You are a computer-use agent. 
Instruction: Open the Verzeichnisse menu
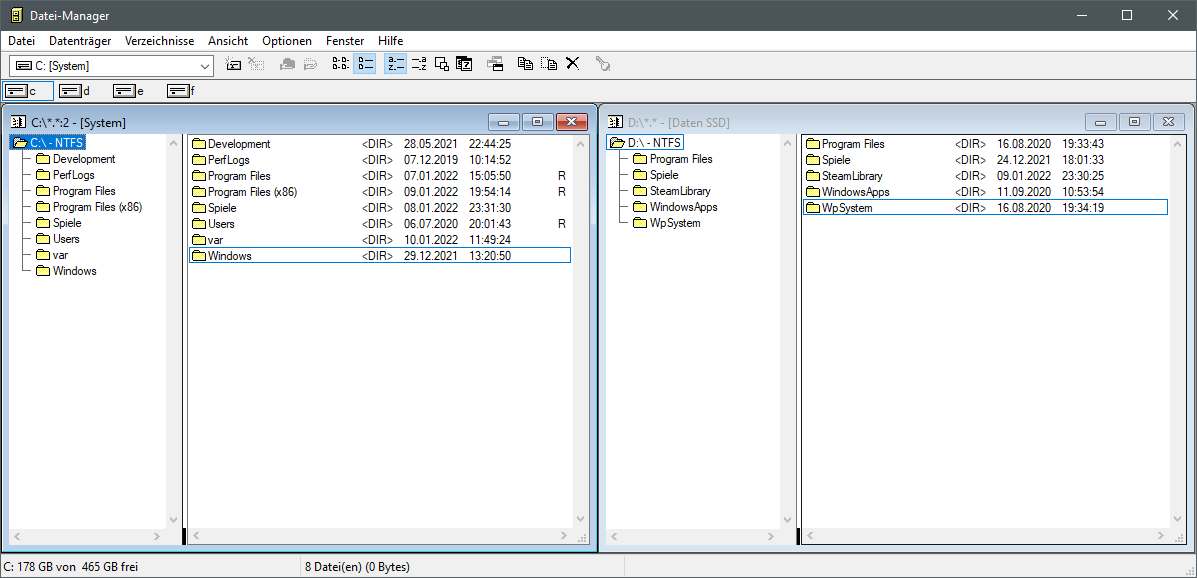click(160, 41)
